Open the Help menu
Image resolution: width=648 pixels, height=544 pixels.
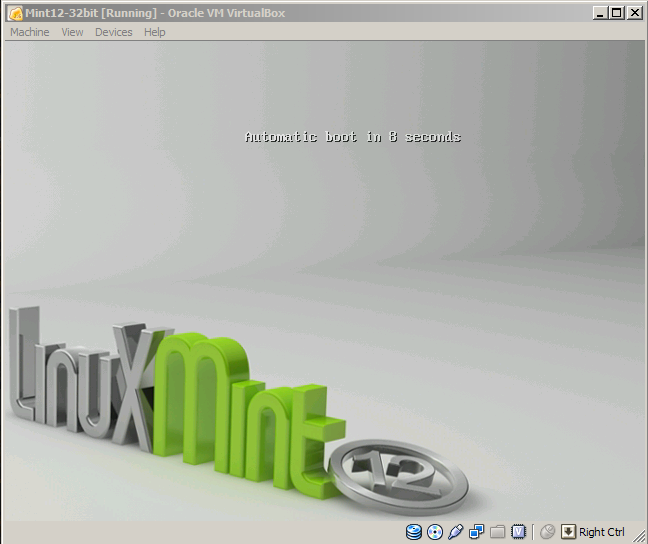click(154, 32)
